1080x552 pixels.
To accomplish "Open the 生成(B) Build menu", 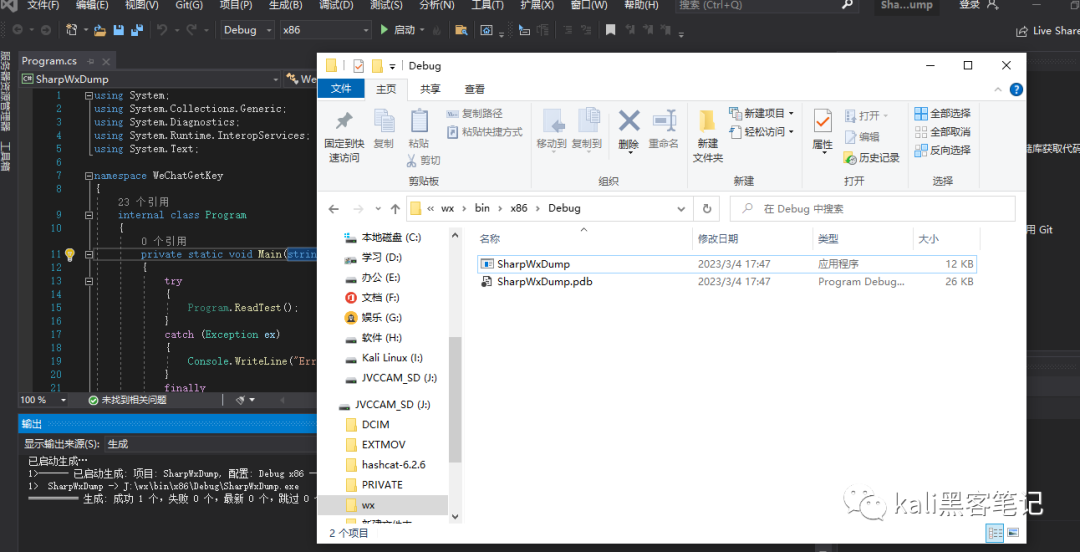I will 285,6.
